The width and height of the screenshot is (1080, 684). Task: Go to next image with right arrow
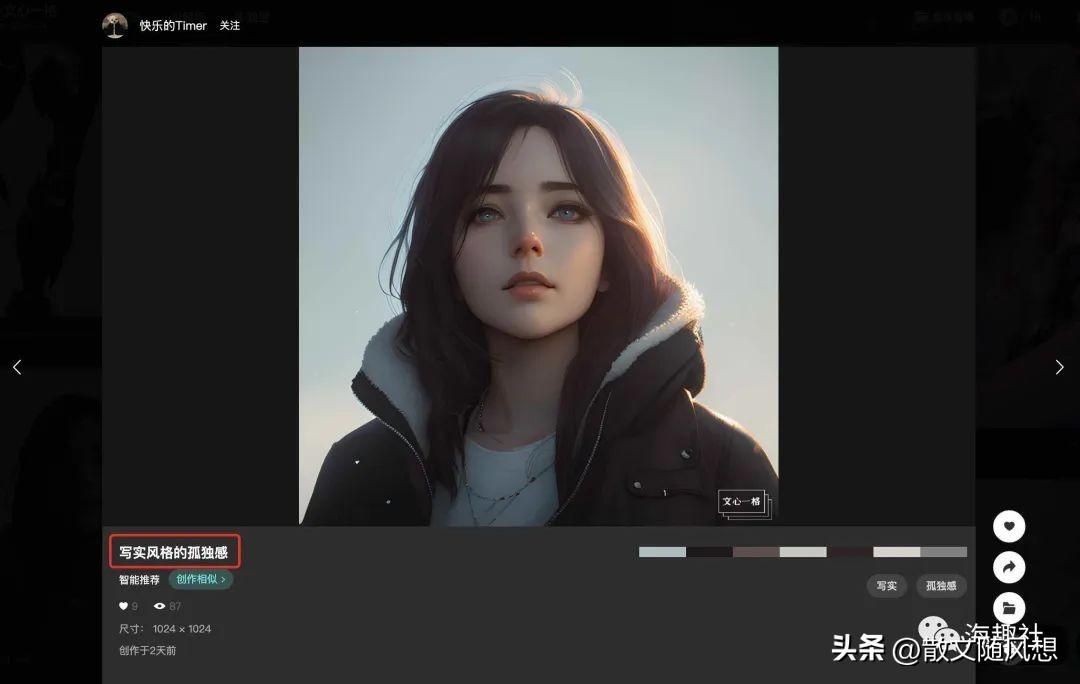point(1059,367)
